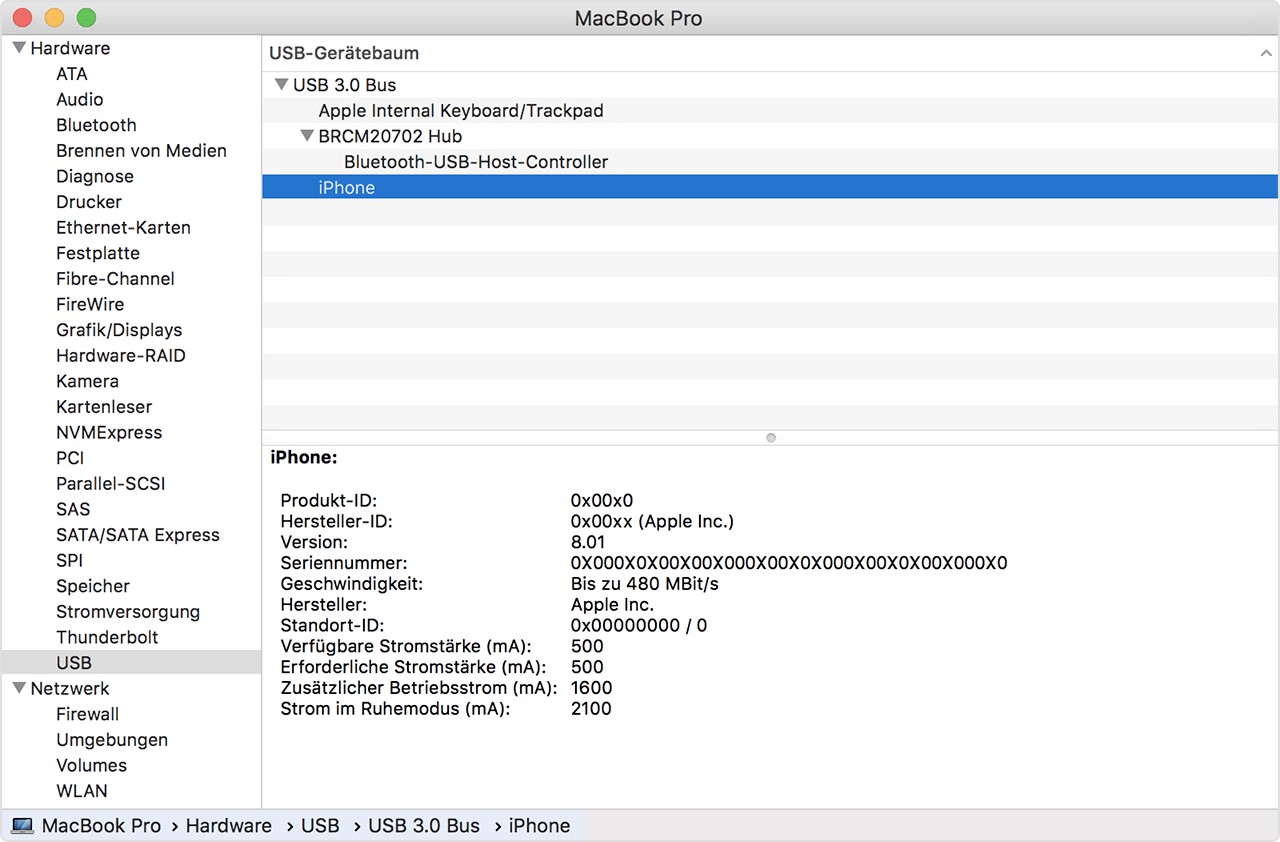Collapse the BRCM20702 Hub node

point(307,136)
